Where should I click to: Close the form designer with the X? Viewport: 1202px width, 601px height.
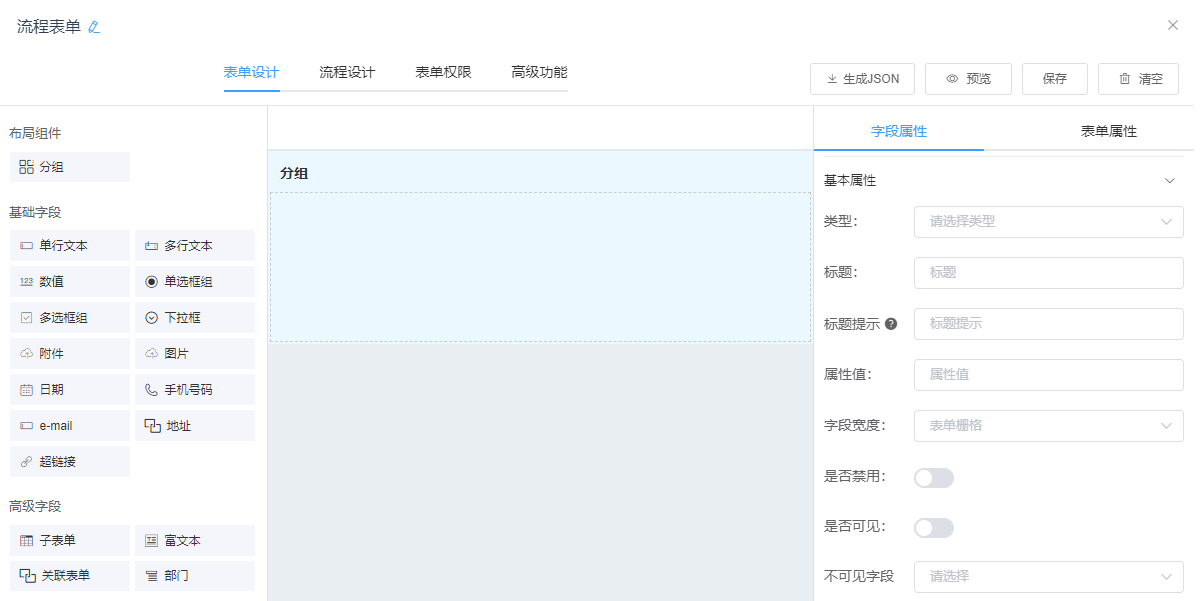click(1173, 25)
